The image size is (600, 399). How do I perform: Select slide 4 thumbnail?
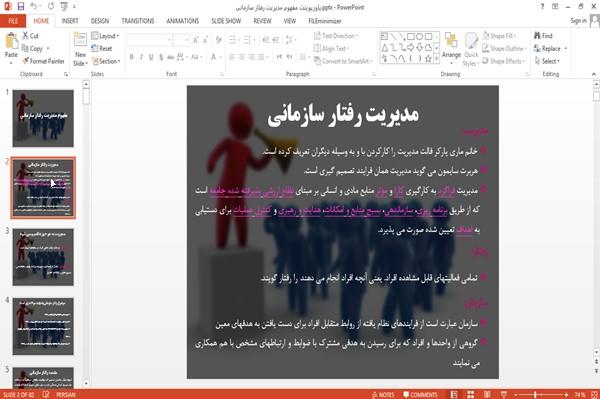43,326
